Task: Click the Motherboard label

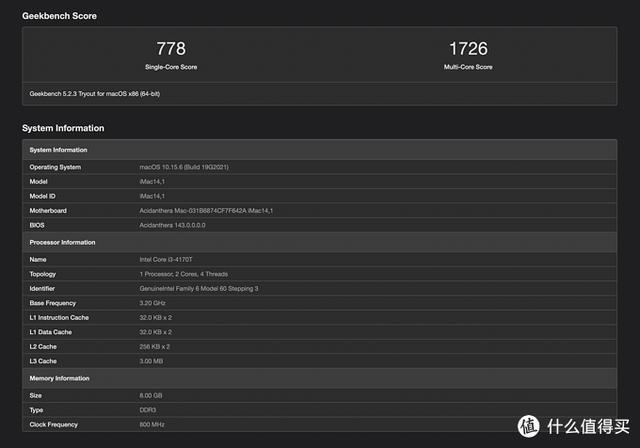Action: 48,211
